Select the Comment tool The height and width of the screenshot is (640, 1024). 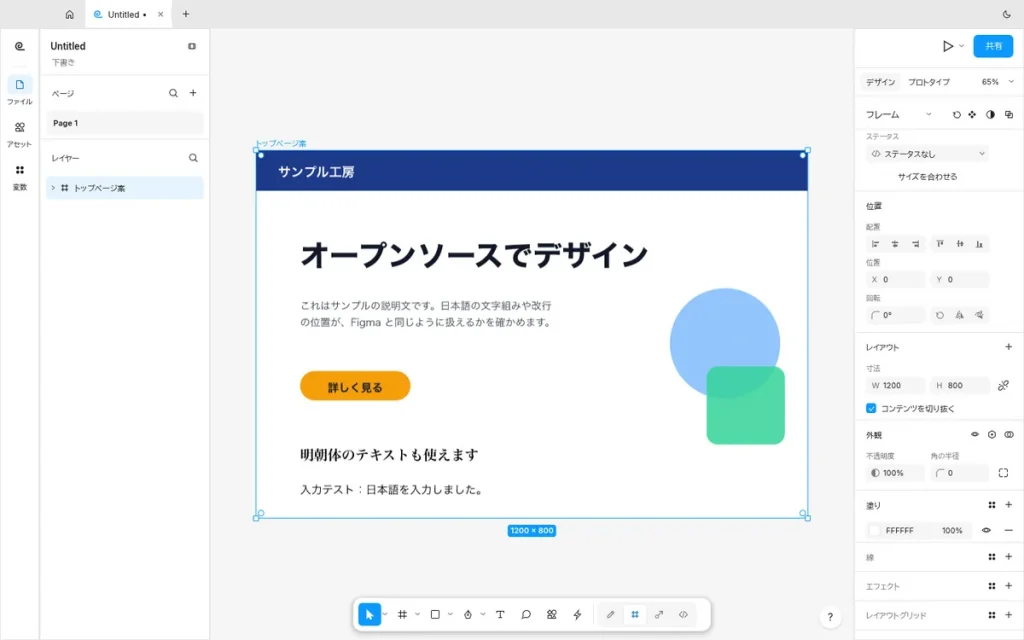point(526,615)
